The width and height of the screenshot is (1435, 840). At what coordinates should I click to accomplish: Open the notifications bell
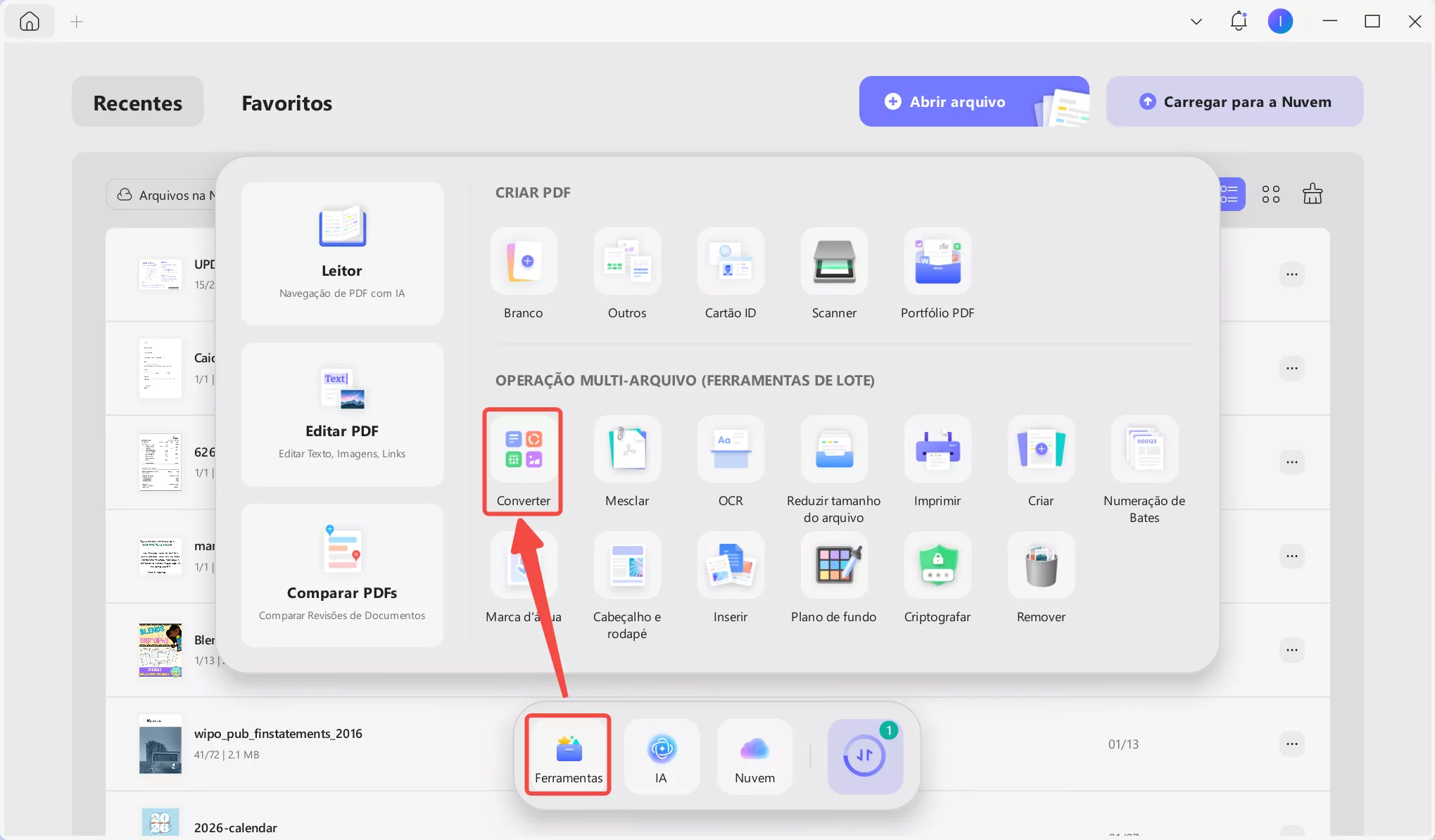1238,21
